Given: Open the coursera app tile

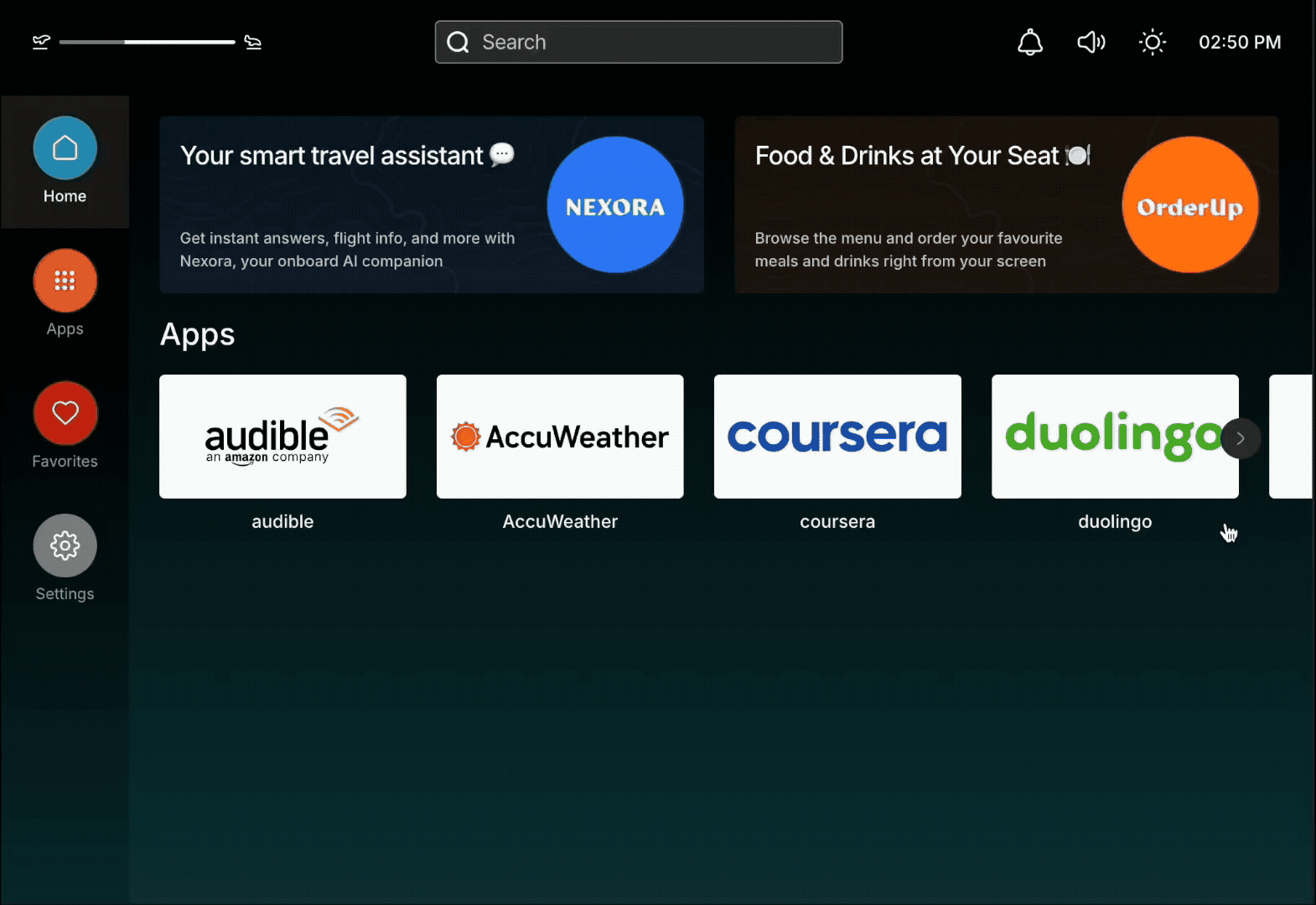Looking at the screenshot, I should [837, 437].
